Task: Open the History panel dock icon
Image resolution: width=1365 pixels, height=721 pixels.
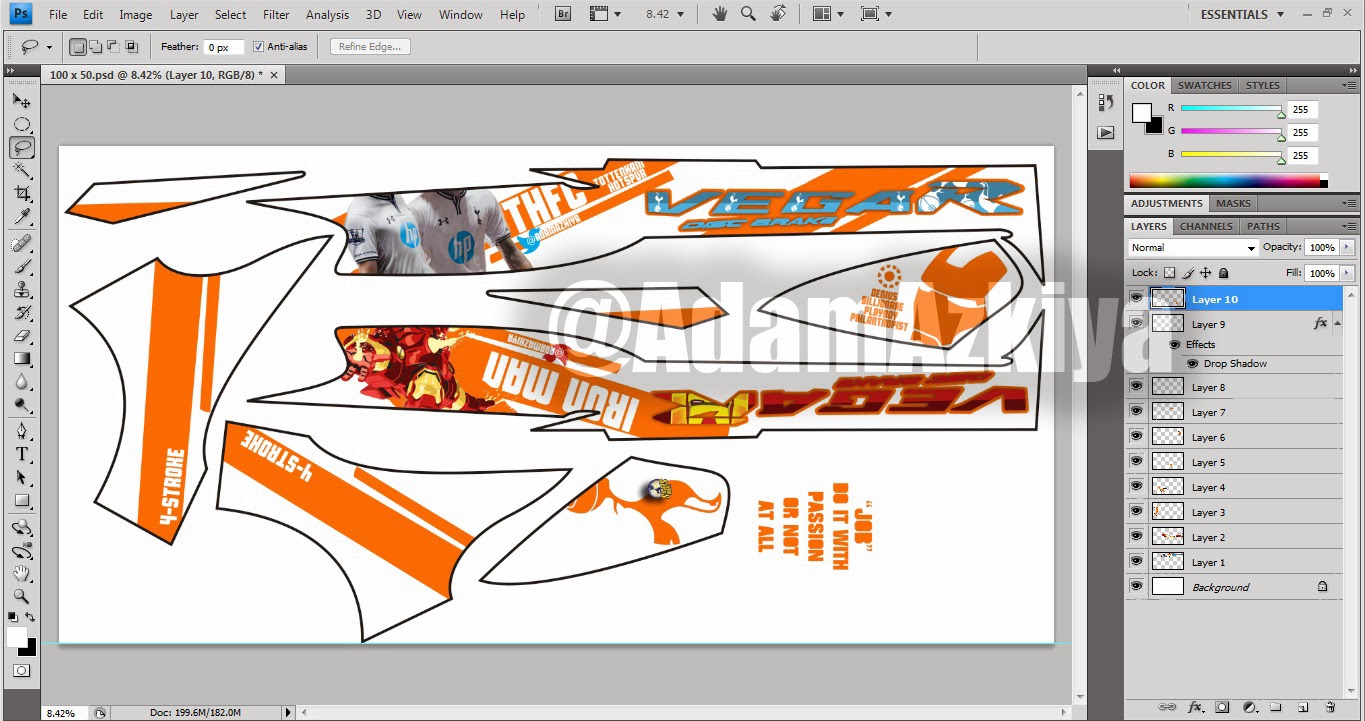Action: coord(1105,102)
